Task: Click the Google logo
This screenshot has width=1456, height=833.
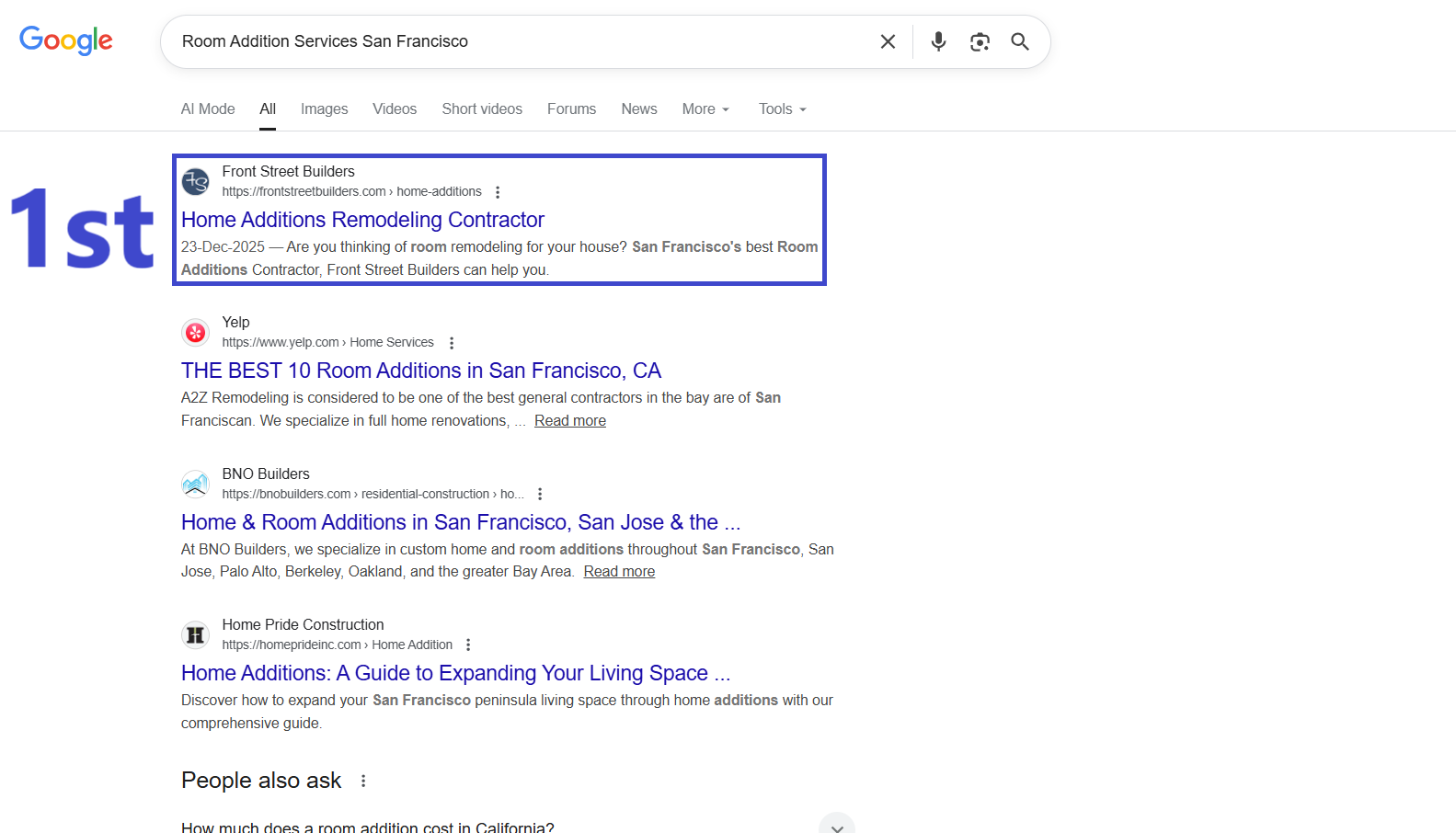Action: click(x=66, y=40)
